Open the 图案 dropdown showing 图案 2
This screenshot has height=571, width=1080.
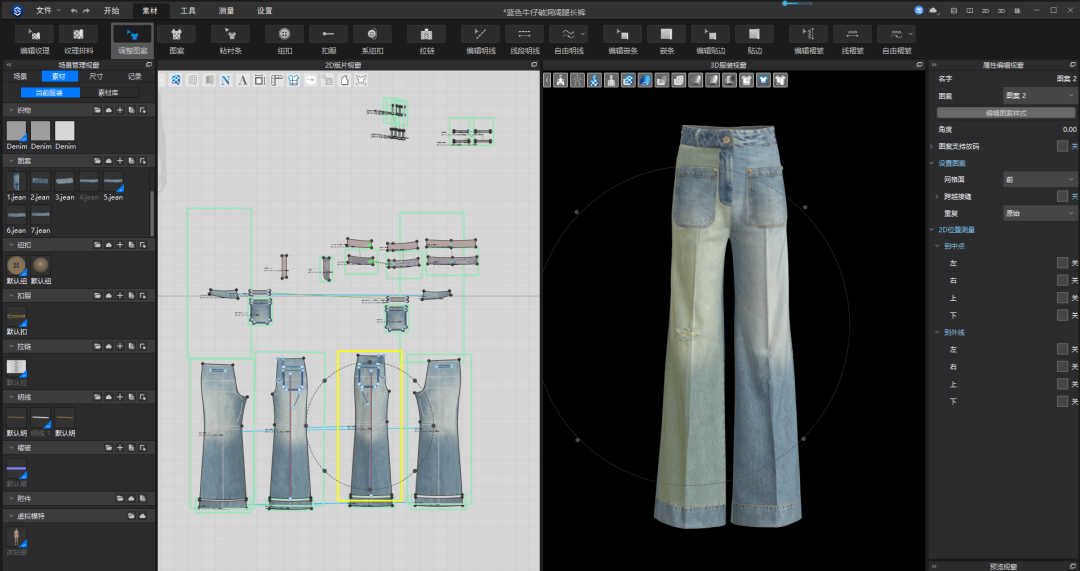[1038, 95]
